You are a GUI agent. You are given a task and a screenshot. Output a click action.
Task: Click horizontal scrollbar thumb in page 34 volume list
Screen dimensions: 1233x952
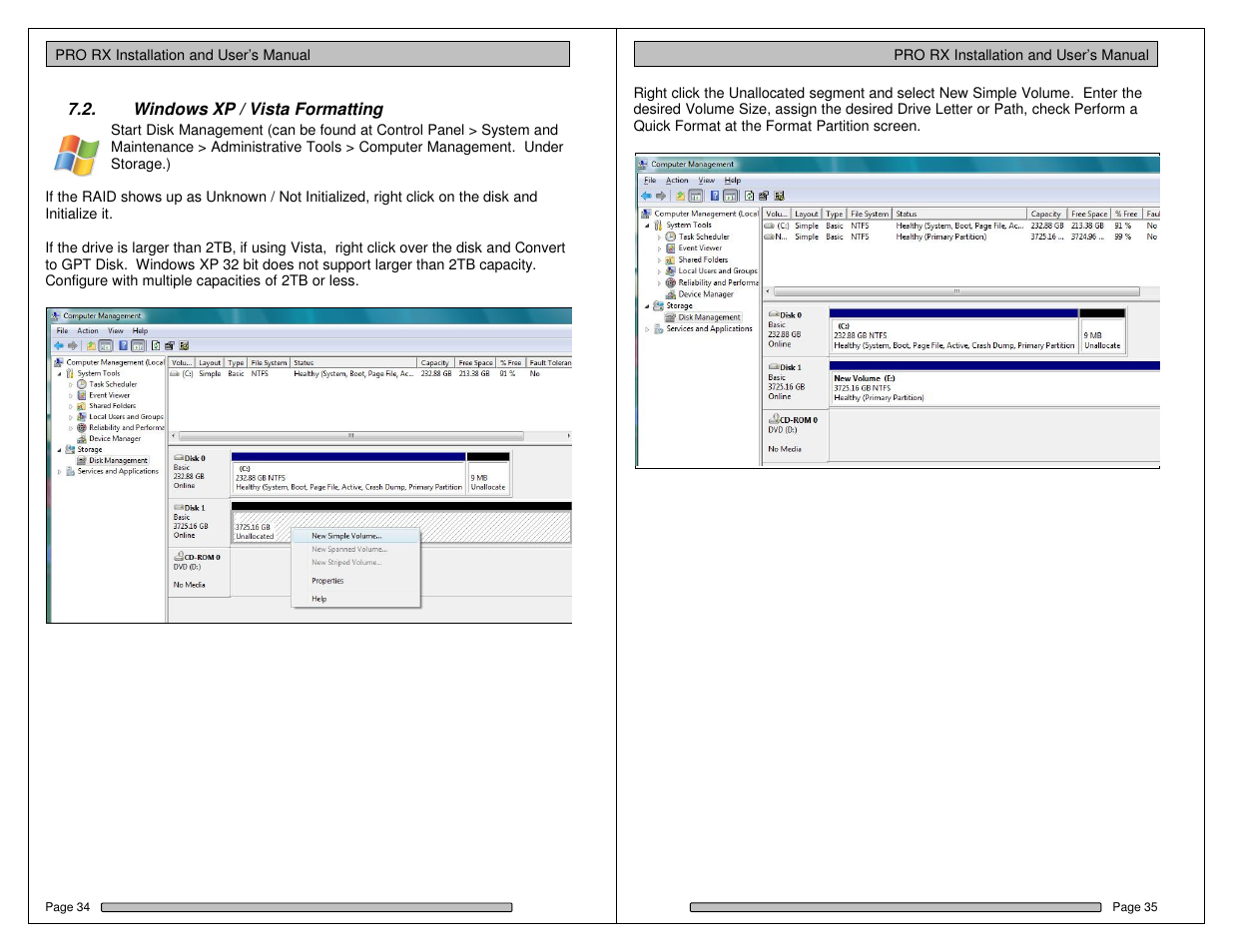click(x=350, y=436)
